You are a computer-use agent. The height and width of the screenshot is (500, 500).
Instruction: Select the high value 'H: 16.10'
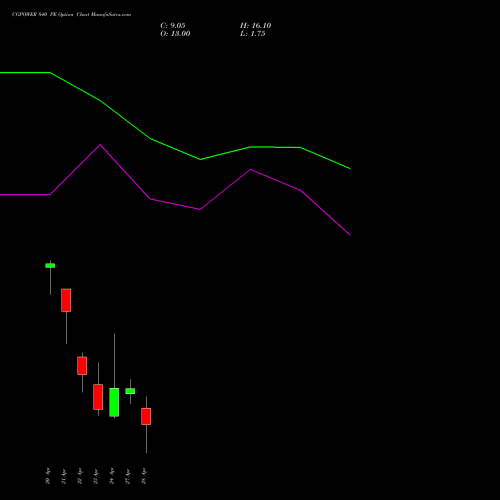tap(256, 26)
